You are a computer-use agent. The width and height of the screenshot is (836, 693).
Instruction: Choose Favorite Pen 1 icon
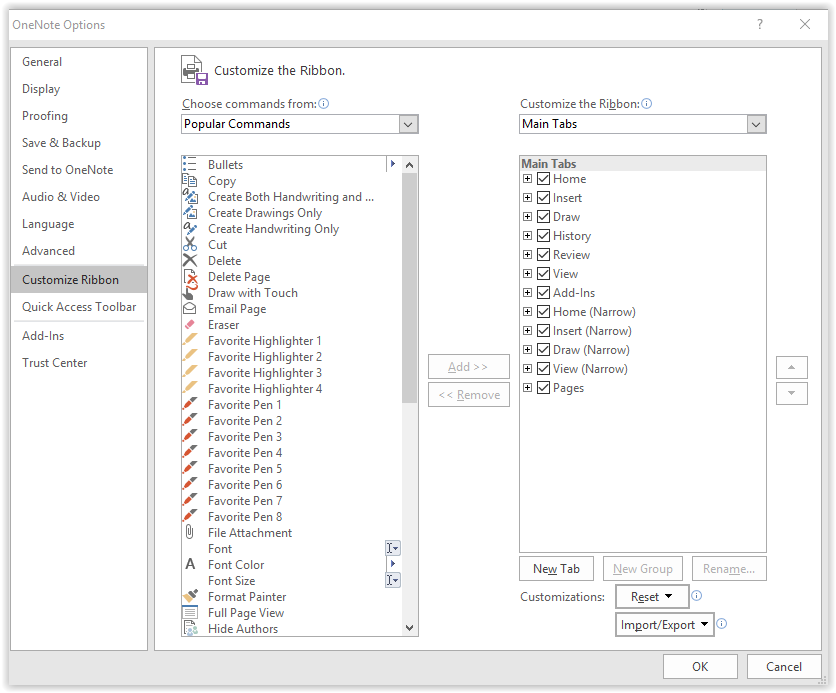(190, 404)
